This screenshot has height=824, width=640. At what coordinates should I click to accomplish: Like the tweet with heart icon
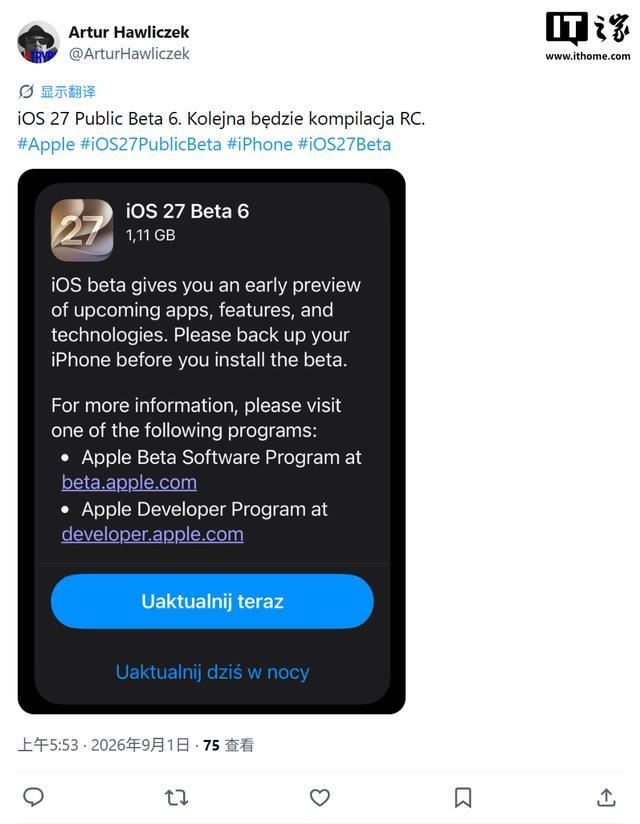pos(319,798)
